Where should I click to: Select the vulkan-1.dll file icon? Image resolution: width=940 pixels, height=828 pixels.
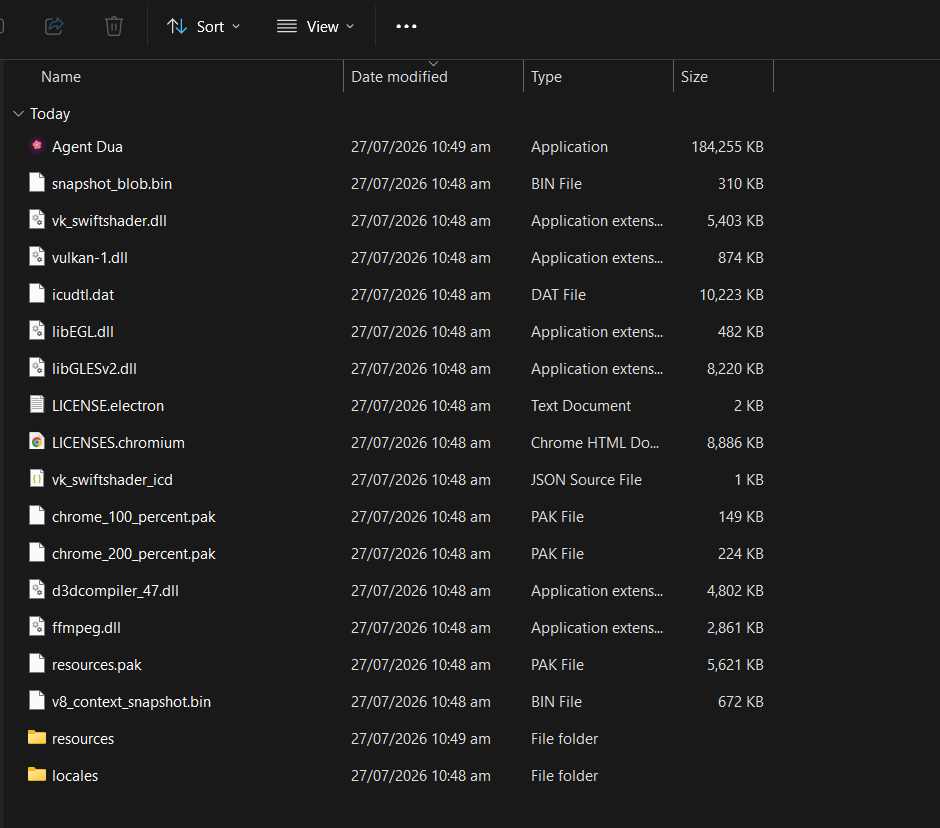pos(37,257)
